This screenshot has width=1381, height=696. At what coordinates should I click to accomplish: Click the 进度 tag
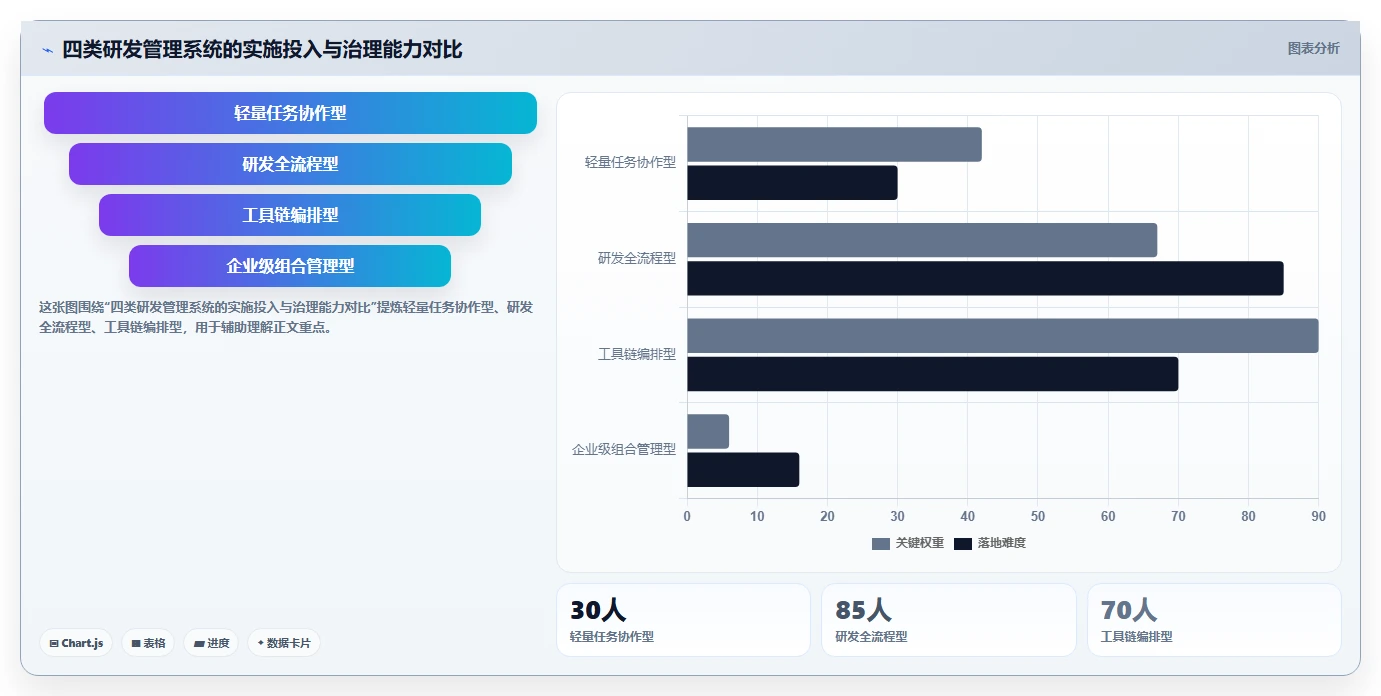click(x=211, y=643)
